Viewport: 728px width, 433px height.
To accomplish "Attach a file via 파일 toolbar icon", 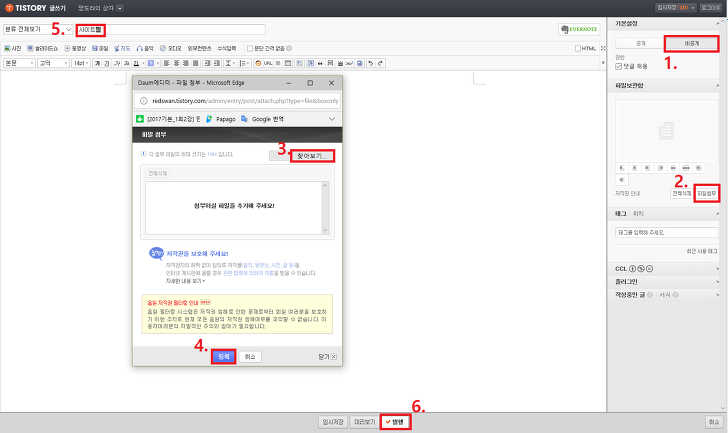I will pyautogui.click(x=100, y=48).
